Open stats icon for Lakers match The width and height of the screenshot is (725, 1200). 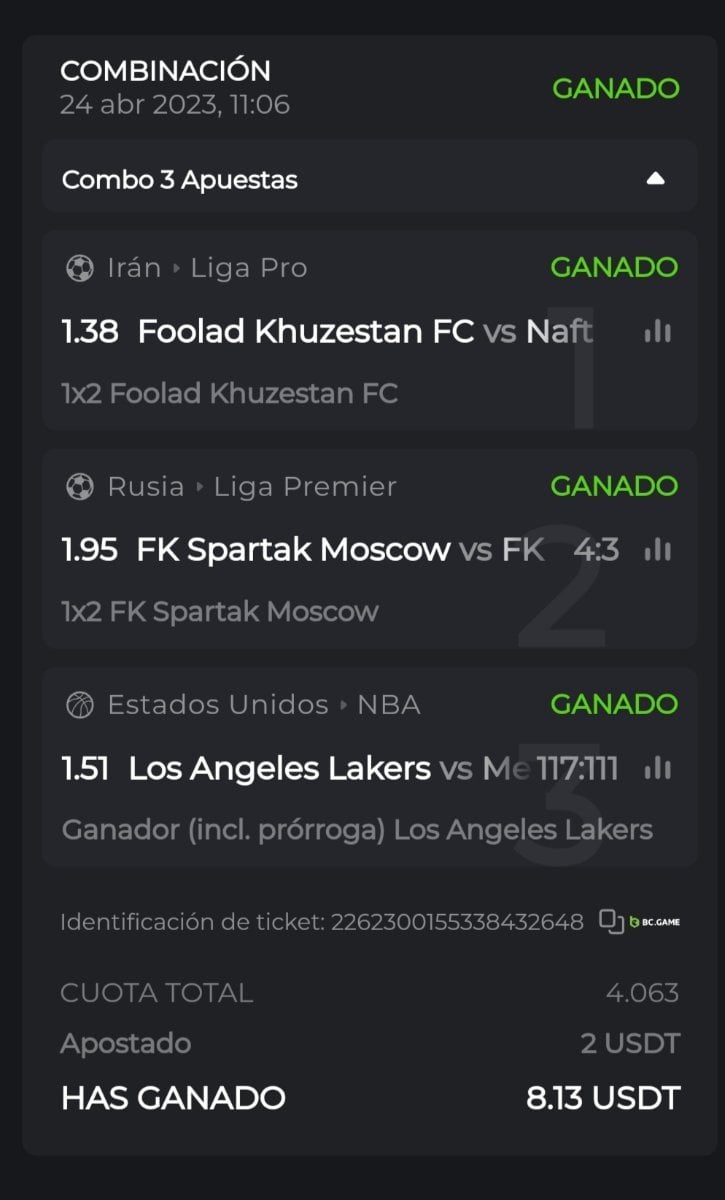[657, 768]
